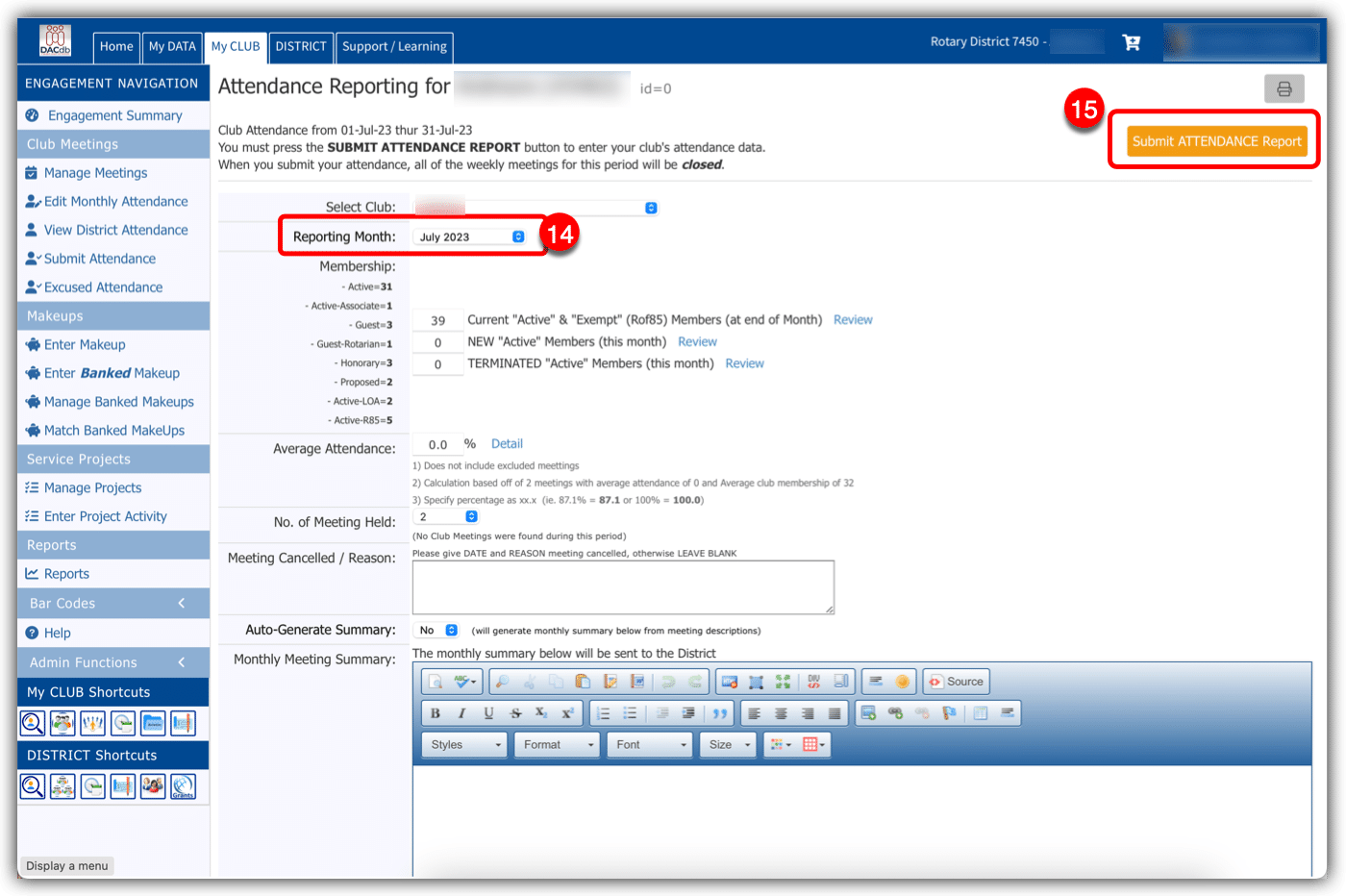
Task: Click the Find (magnifier) editor icon
Action: [503, 682]
